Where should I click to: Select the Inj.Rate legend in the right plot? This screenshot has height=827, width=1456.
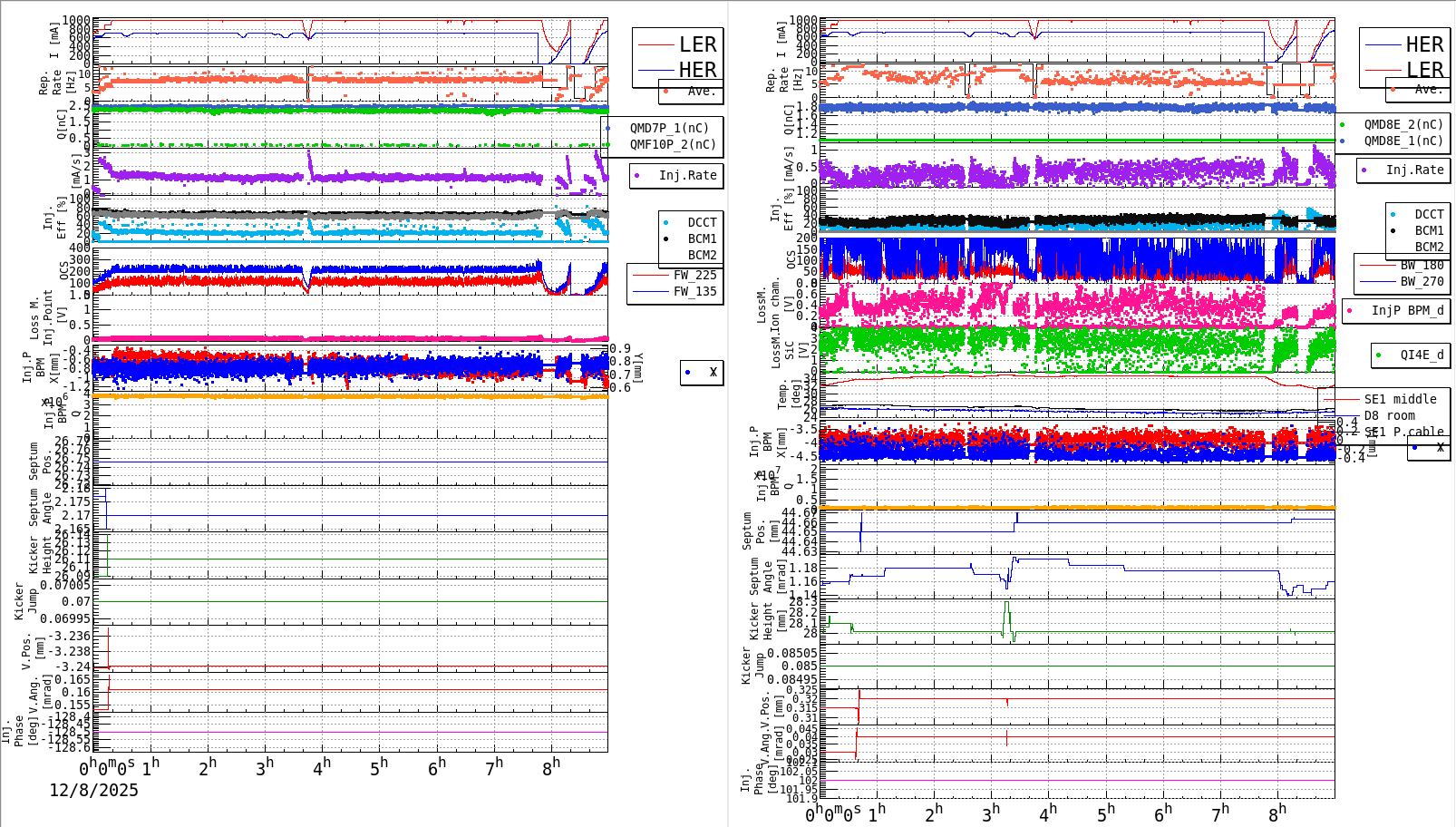[x=1414, y=170]
